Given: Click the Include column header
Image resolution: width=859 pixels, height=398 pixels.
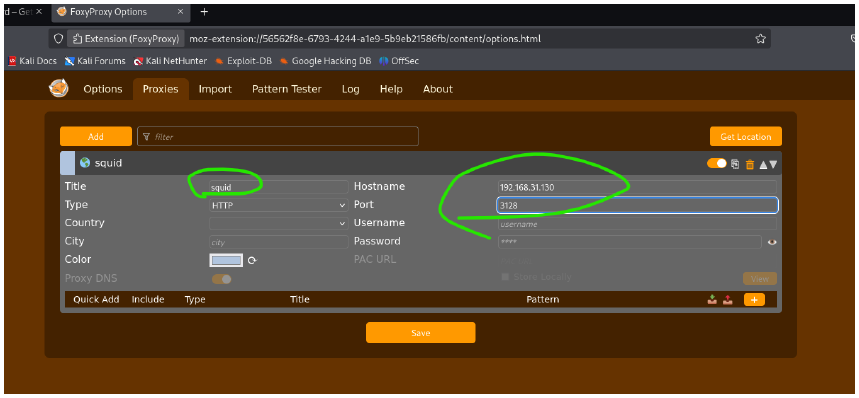Looking at the screenshot, I should point(148,299).
